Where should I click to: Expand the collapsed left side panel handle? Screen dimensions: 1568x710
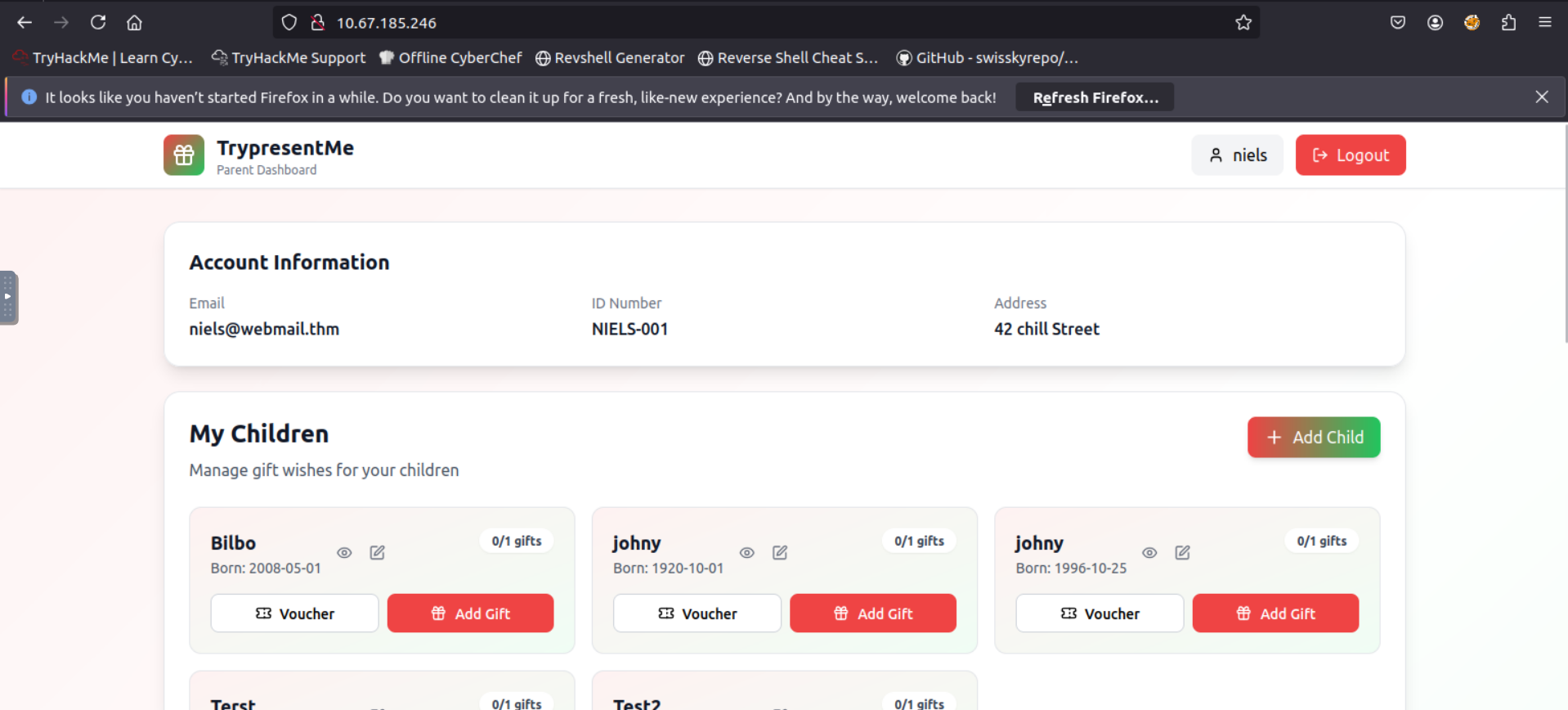click(8, 297)
